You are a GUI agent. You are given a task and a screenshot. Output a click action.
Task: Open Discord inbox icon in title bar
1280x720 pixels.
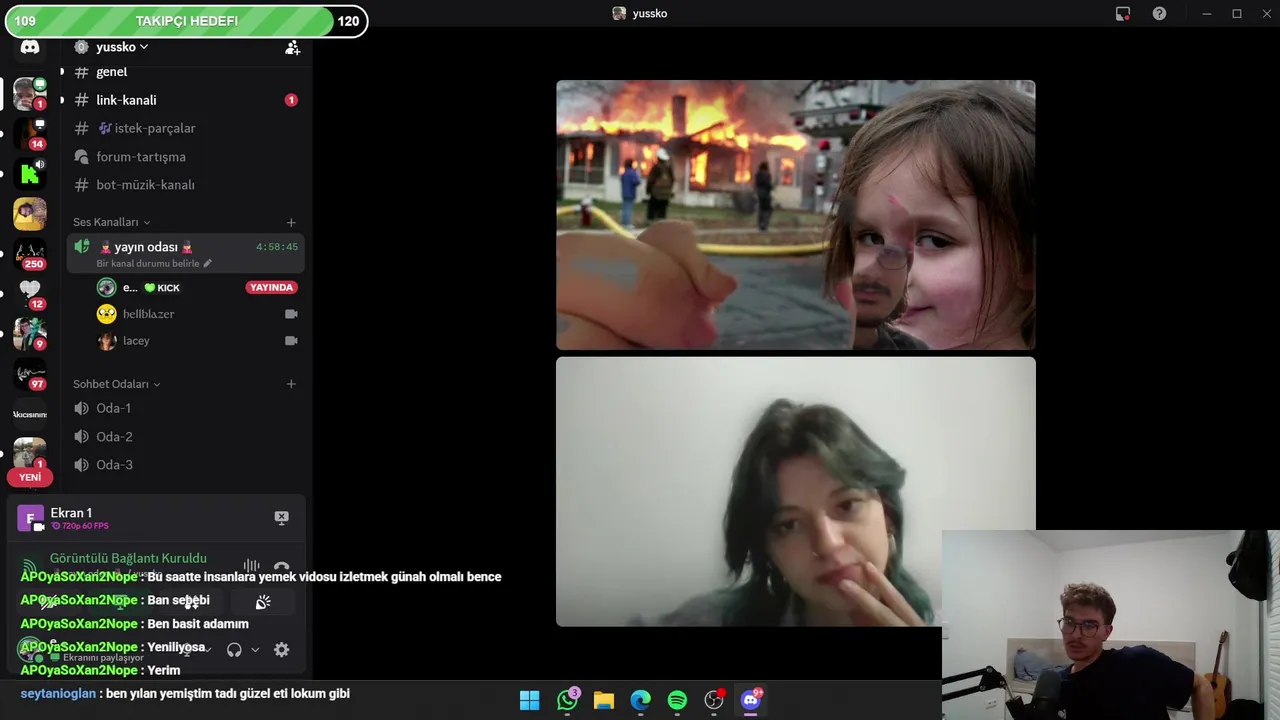(1123, 13)
